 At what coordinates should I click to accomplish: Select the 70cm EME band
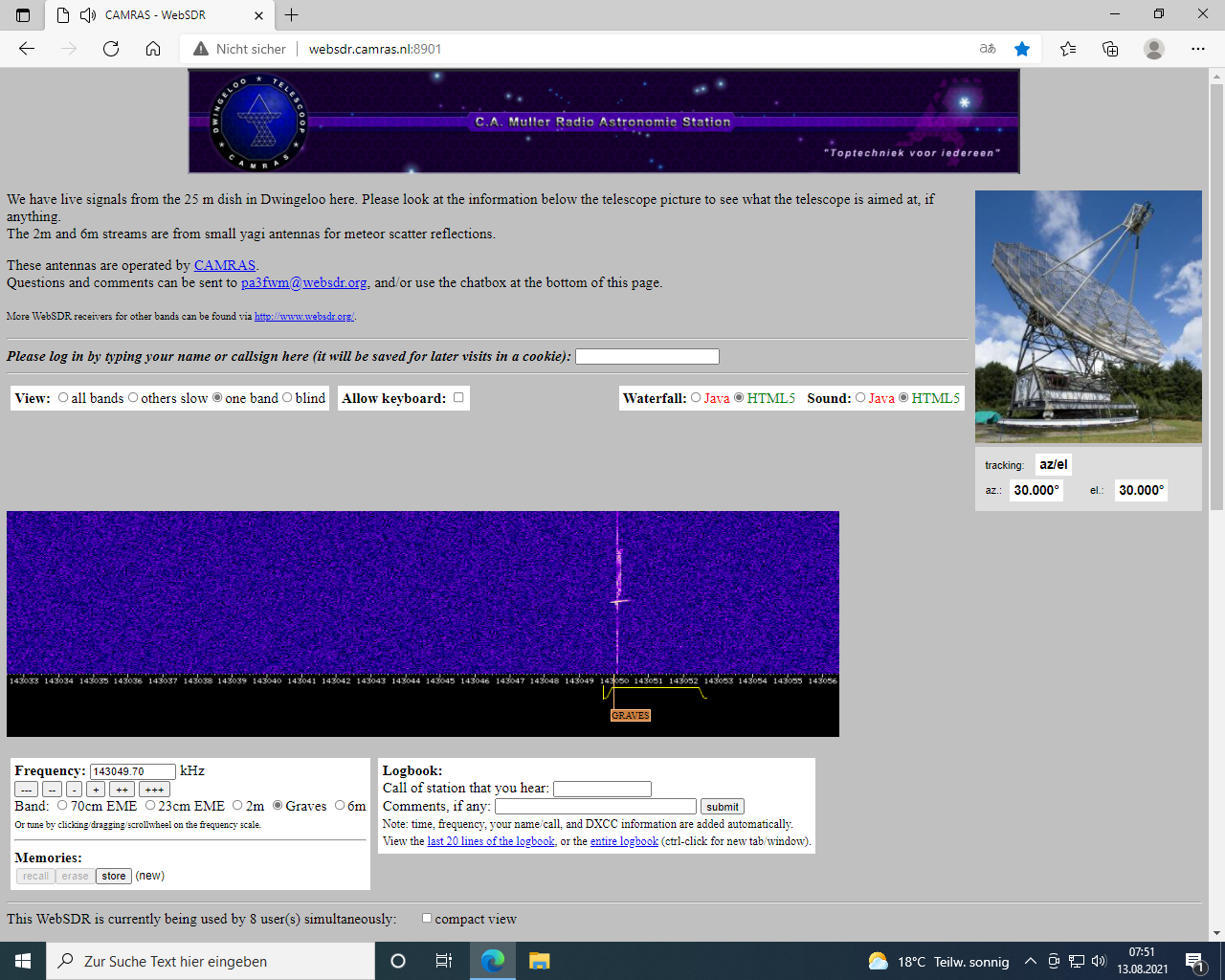(x=62, y=806)
